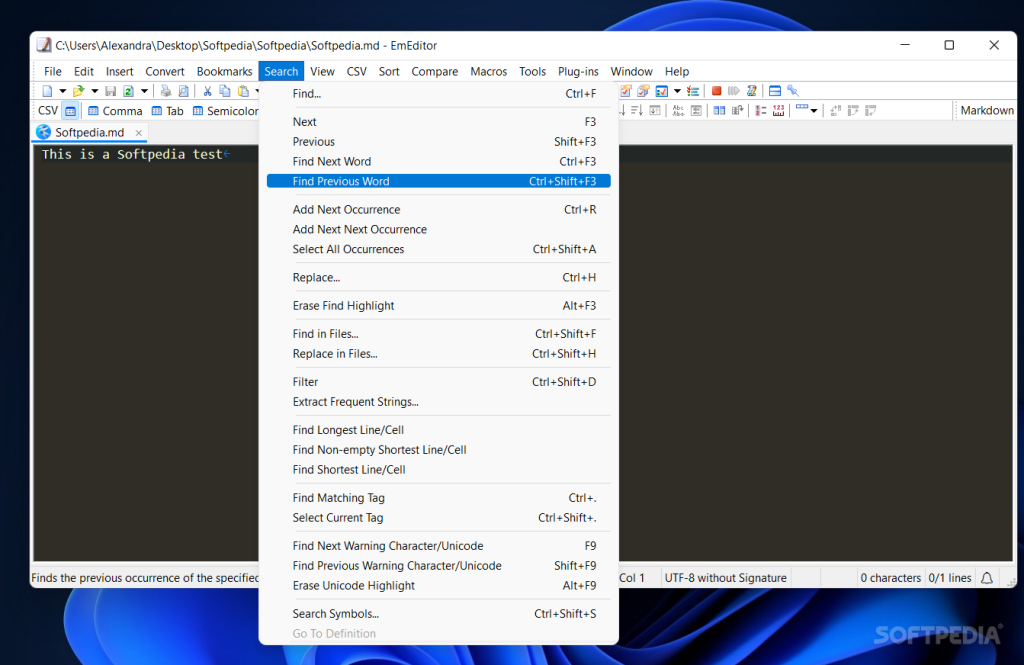Open the Edit menu
This screenshot has width=1024, height=665.
pos(84,71)
